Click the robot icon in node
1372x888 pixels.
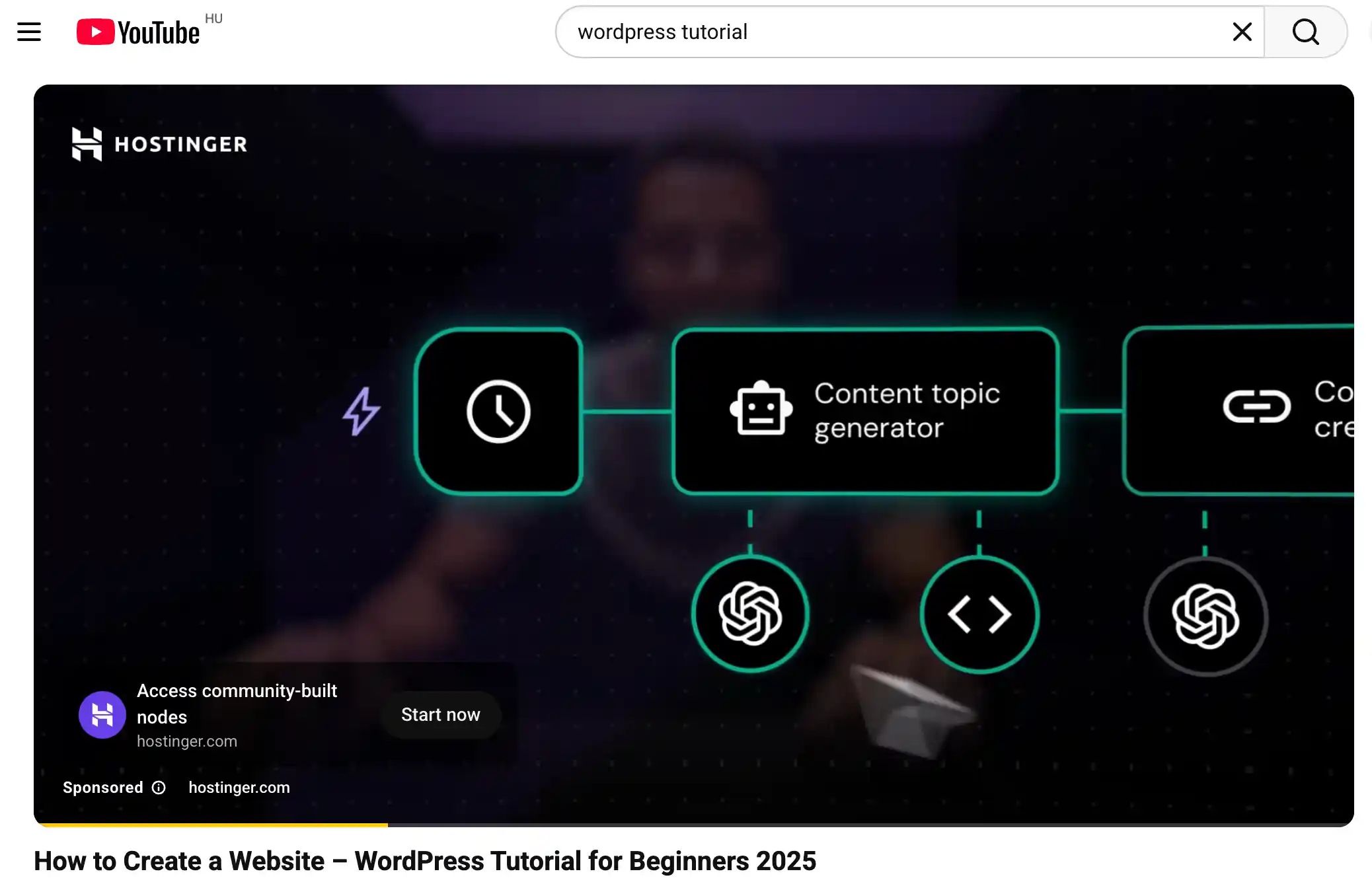pyautogui.click(x=761, y=409)
